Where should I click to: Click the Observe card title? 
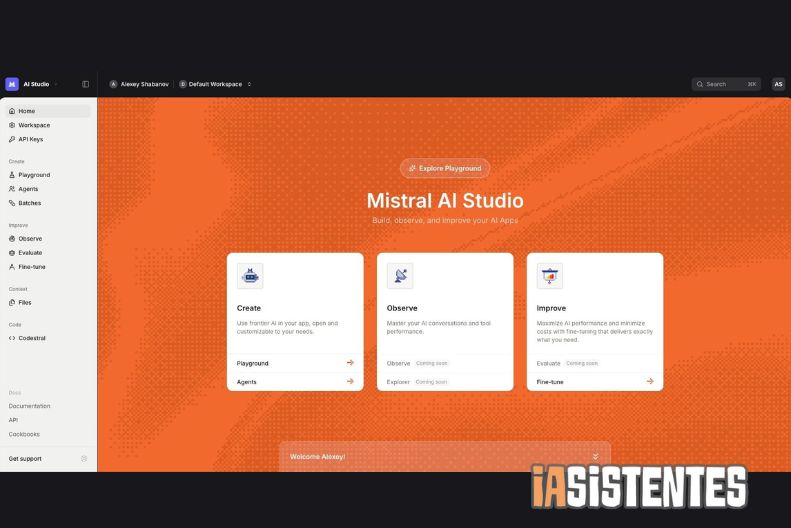coord(402,308)
